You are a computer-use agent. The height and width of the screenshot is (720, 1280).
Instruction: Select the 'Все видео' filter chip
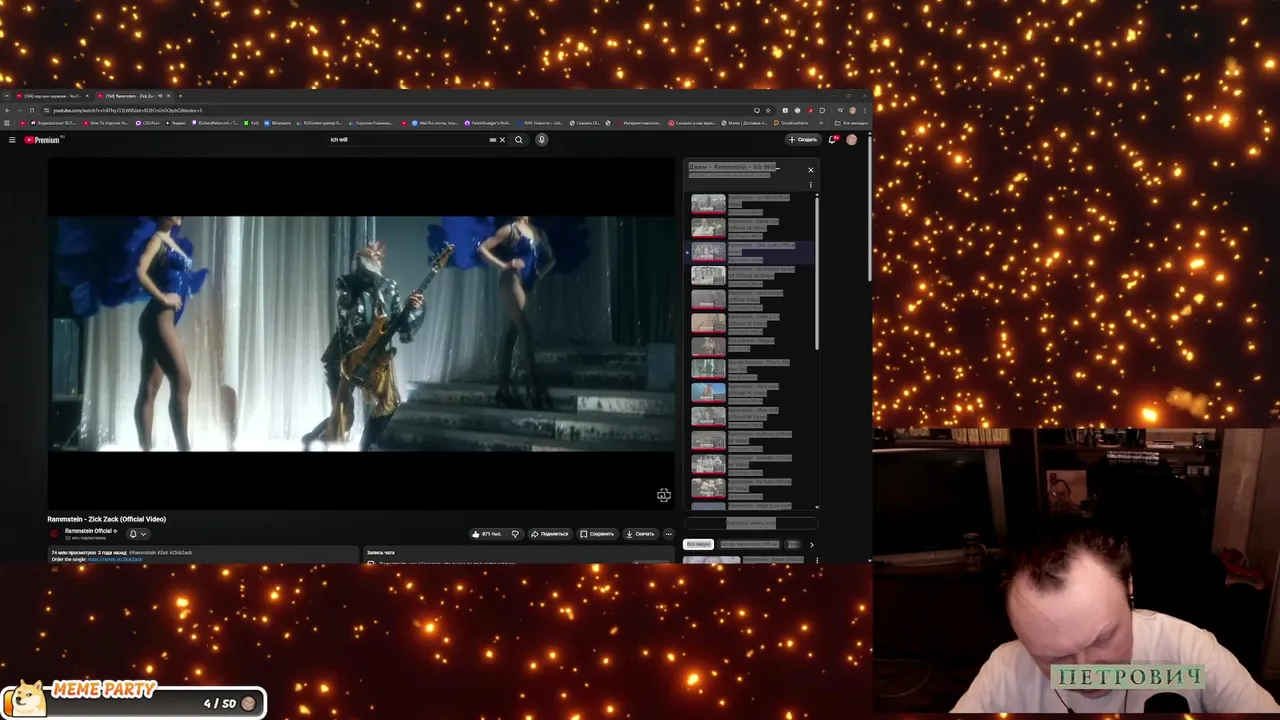698,544
